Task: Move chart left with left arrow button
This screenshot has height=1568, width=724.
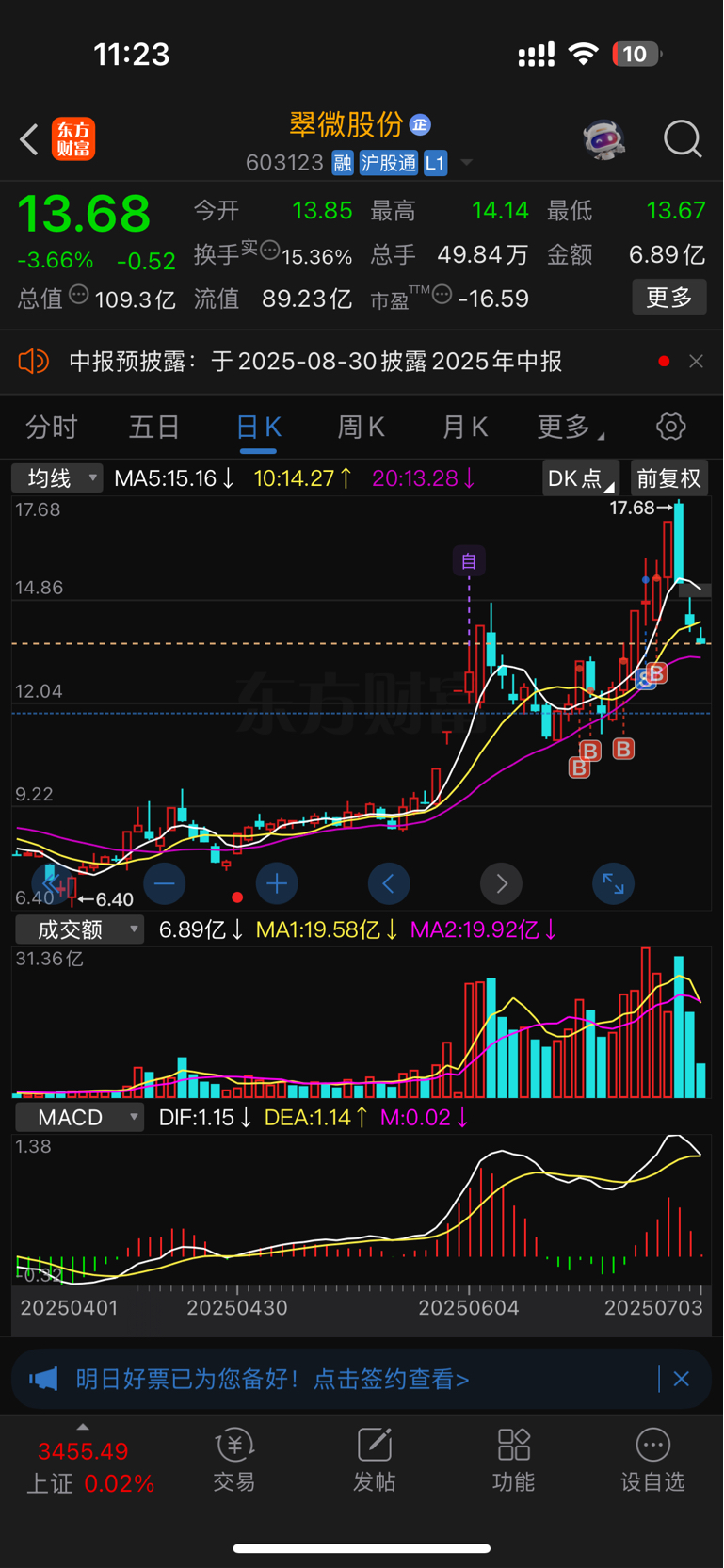Action: click(389, 883)
